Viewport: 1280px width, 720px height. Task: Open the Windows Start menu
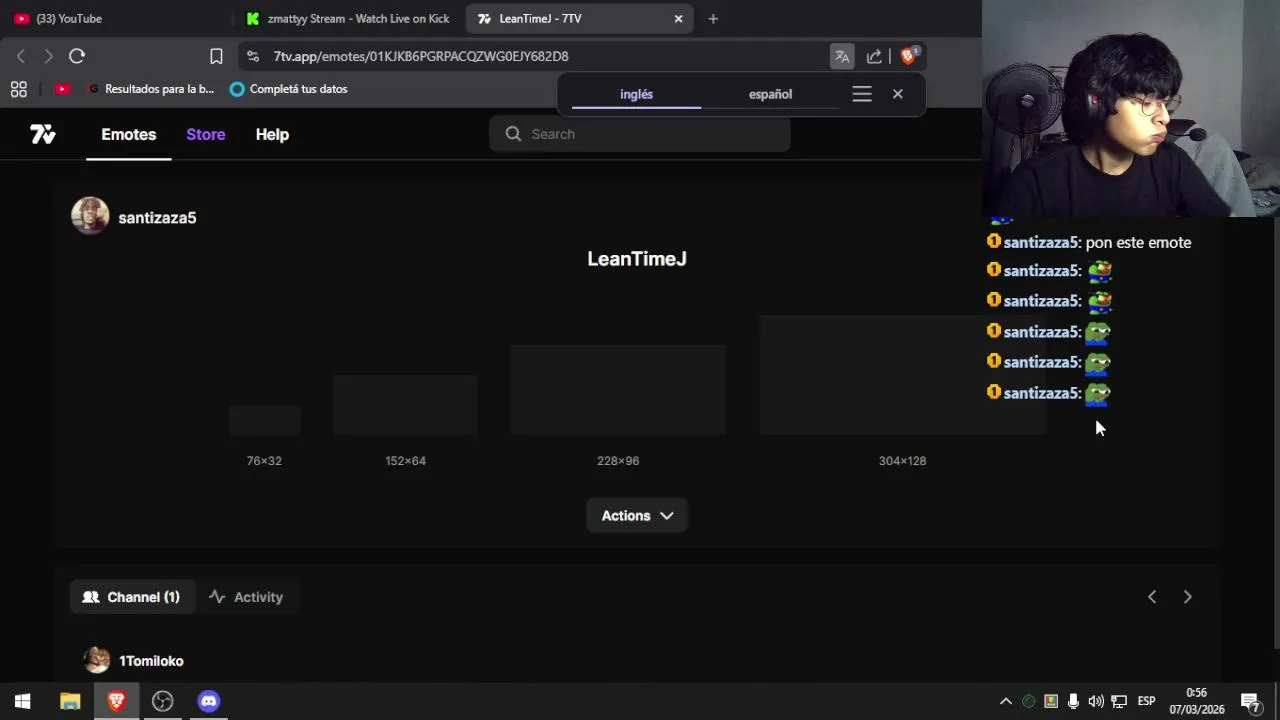pos(22,701)
